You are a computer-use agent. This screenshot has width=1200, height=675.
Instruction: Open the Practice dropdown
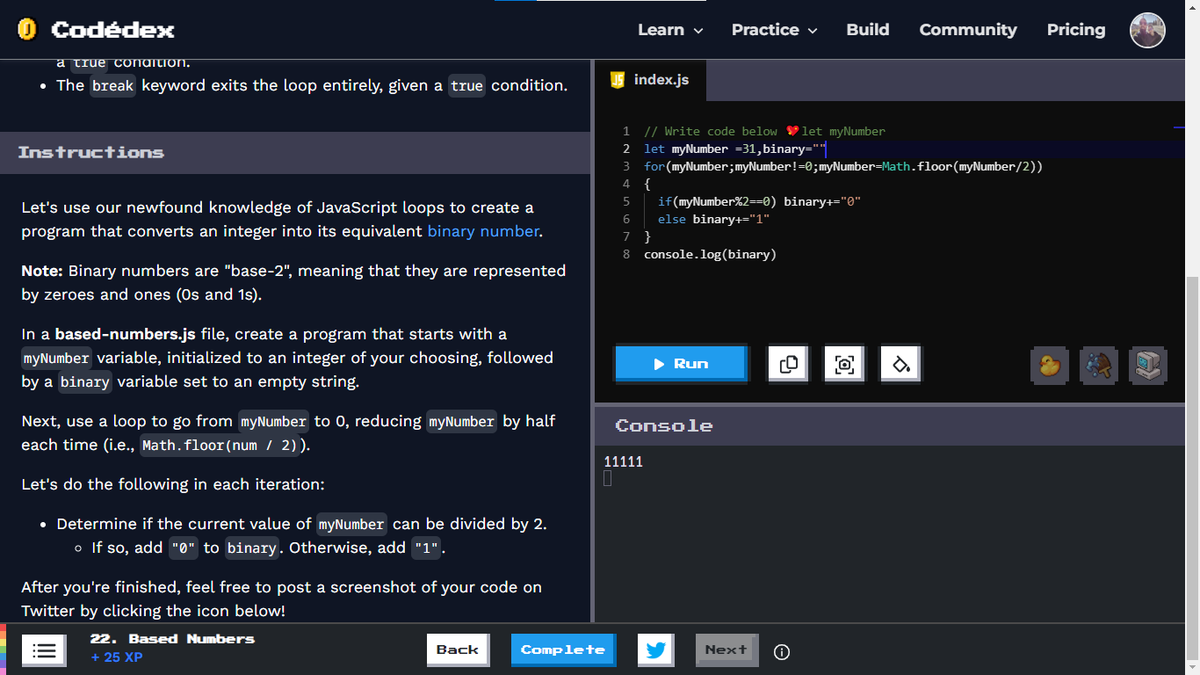[x=773, y=30]
